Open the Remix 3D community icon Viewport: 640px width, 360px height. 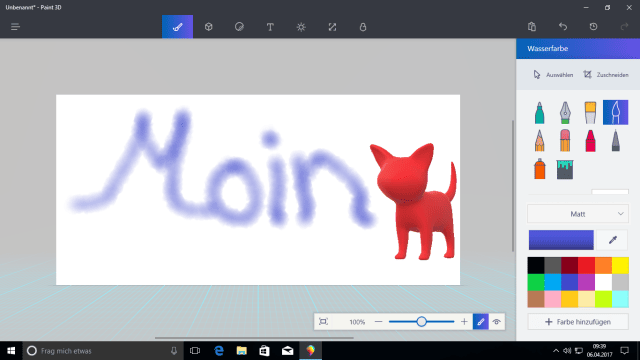tap(363, 27)
